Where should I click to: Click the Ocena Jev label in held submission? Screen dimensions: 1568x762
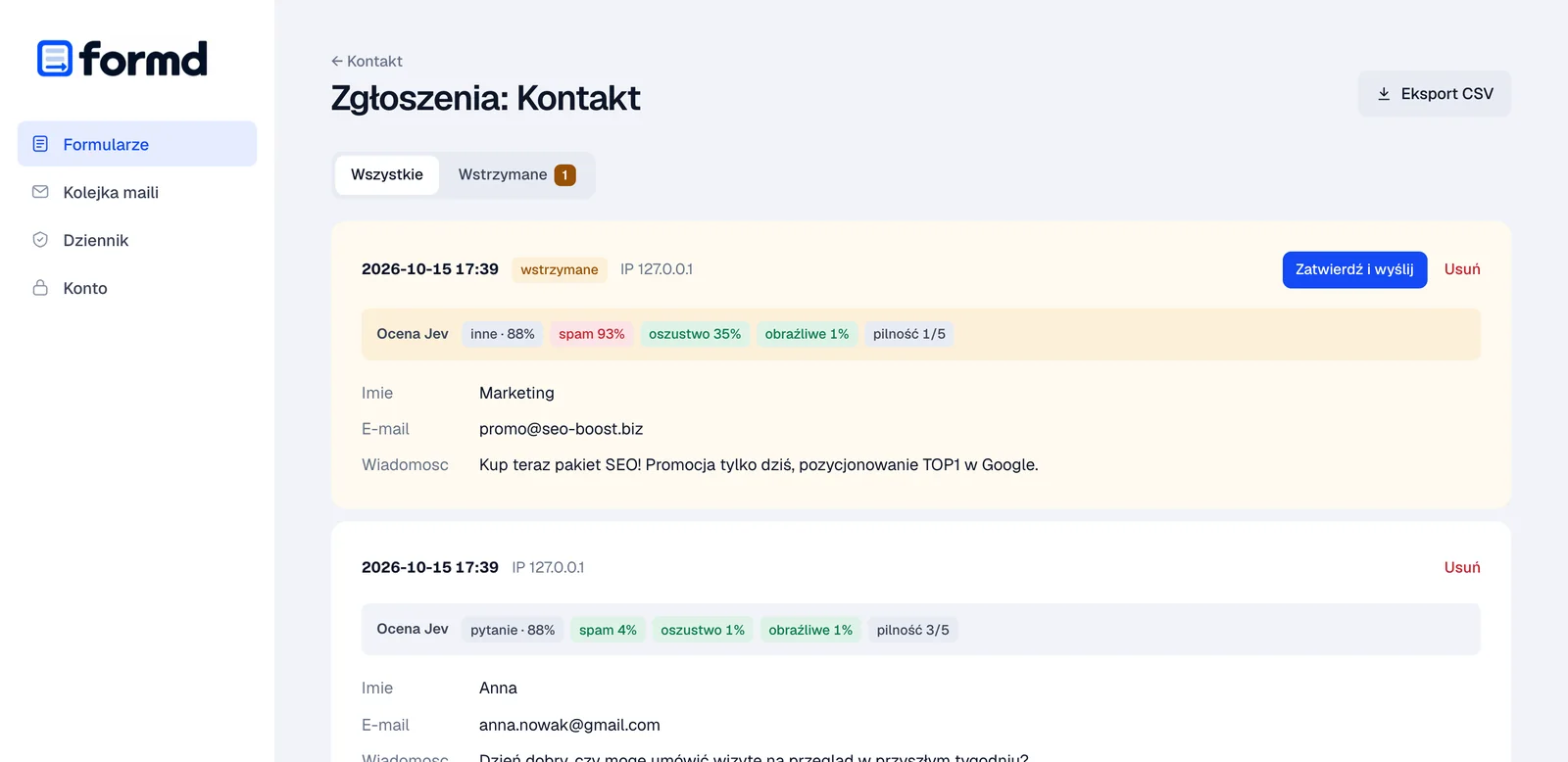(413, 334)
